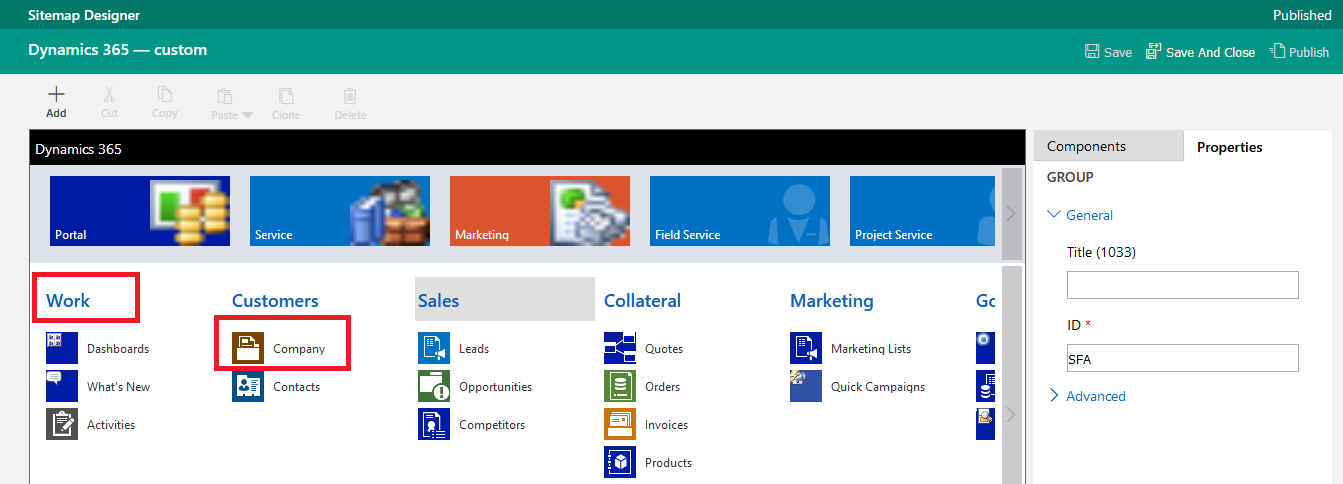Image resolution: width=1343 pixels, height=484 pixels.
Task: Click the Leads icon
Action: pos(434,348)
